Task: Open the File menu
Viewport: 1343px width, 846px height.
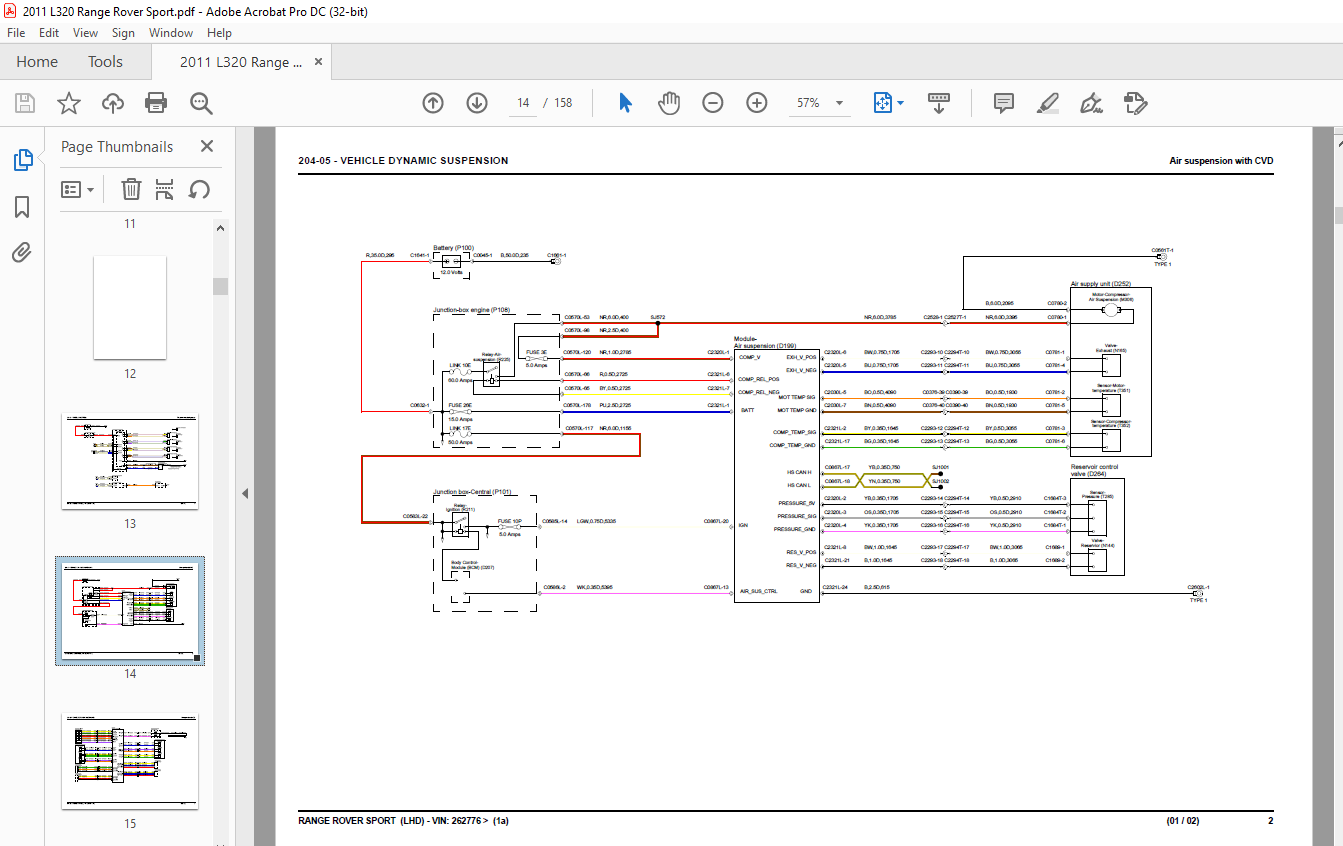Action: tap(16, 33)
